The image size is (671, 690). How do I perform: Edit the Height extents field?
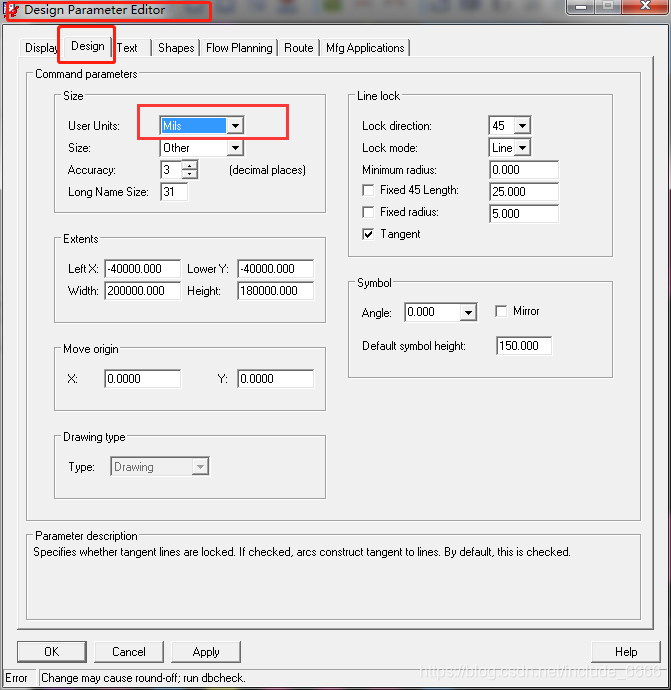pyautogui.click(x=275, y=290)
